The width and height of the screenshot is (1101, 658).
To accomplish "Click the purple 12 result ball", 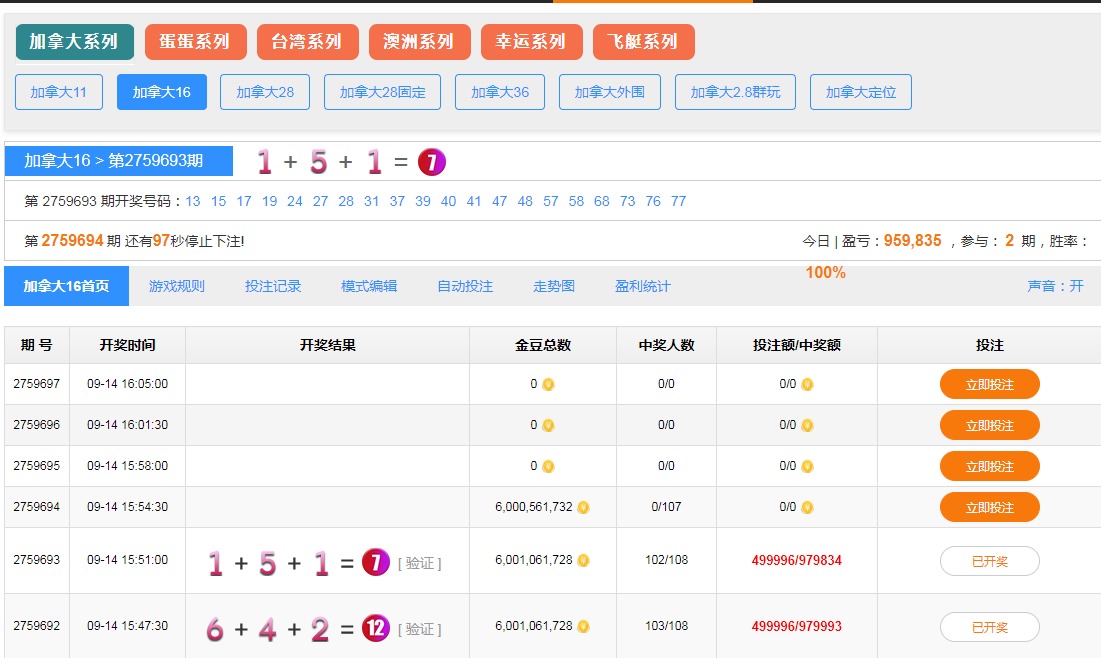I will (x=375, y=628).
